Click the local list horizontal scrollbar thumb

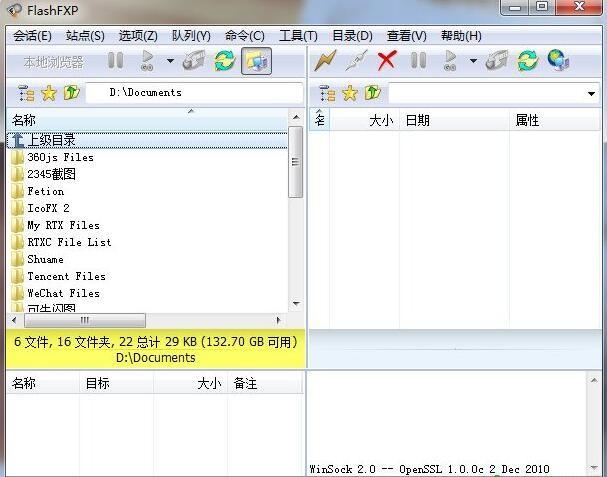click(x=85, y=320)
